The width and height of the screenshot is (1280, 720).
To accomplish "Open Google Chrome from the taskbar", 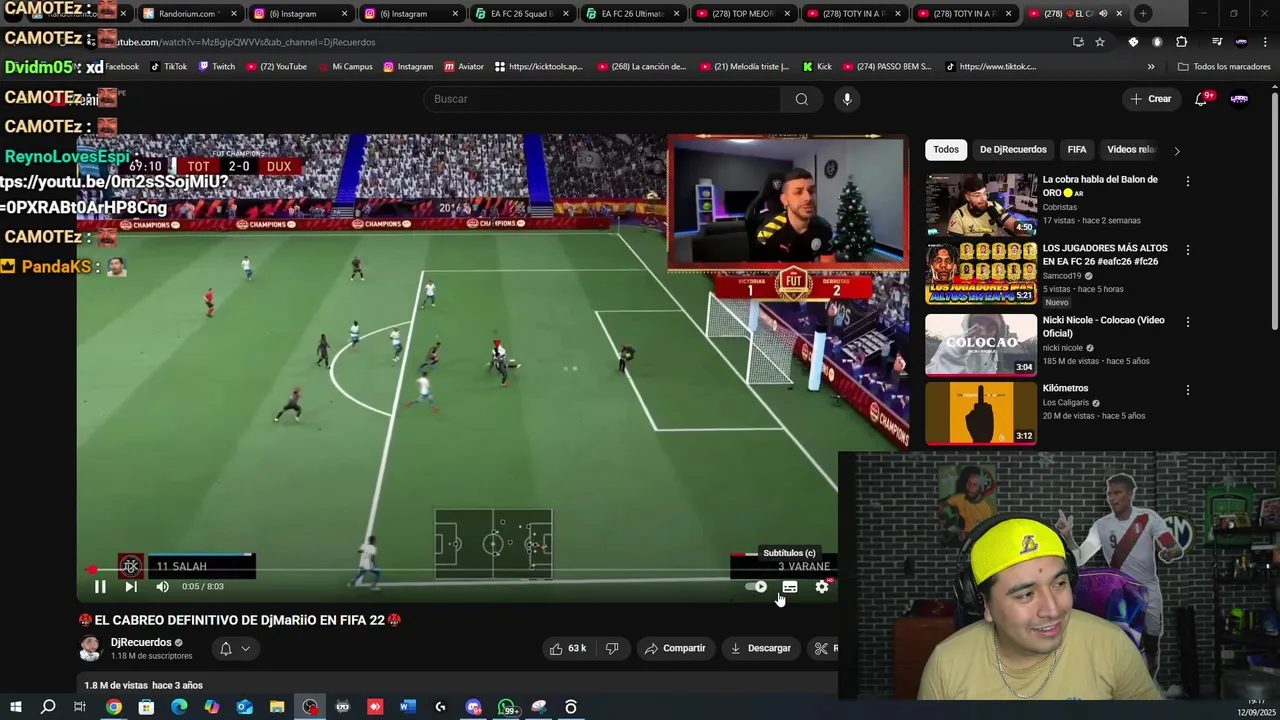I will click(114, 707).
